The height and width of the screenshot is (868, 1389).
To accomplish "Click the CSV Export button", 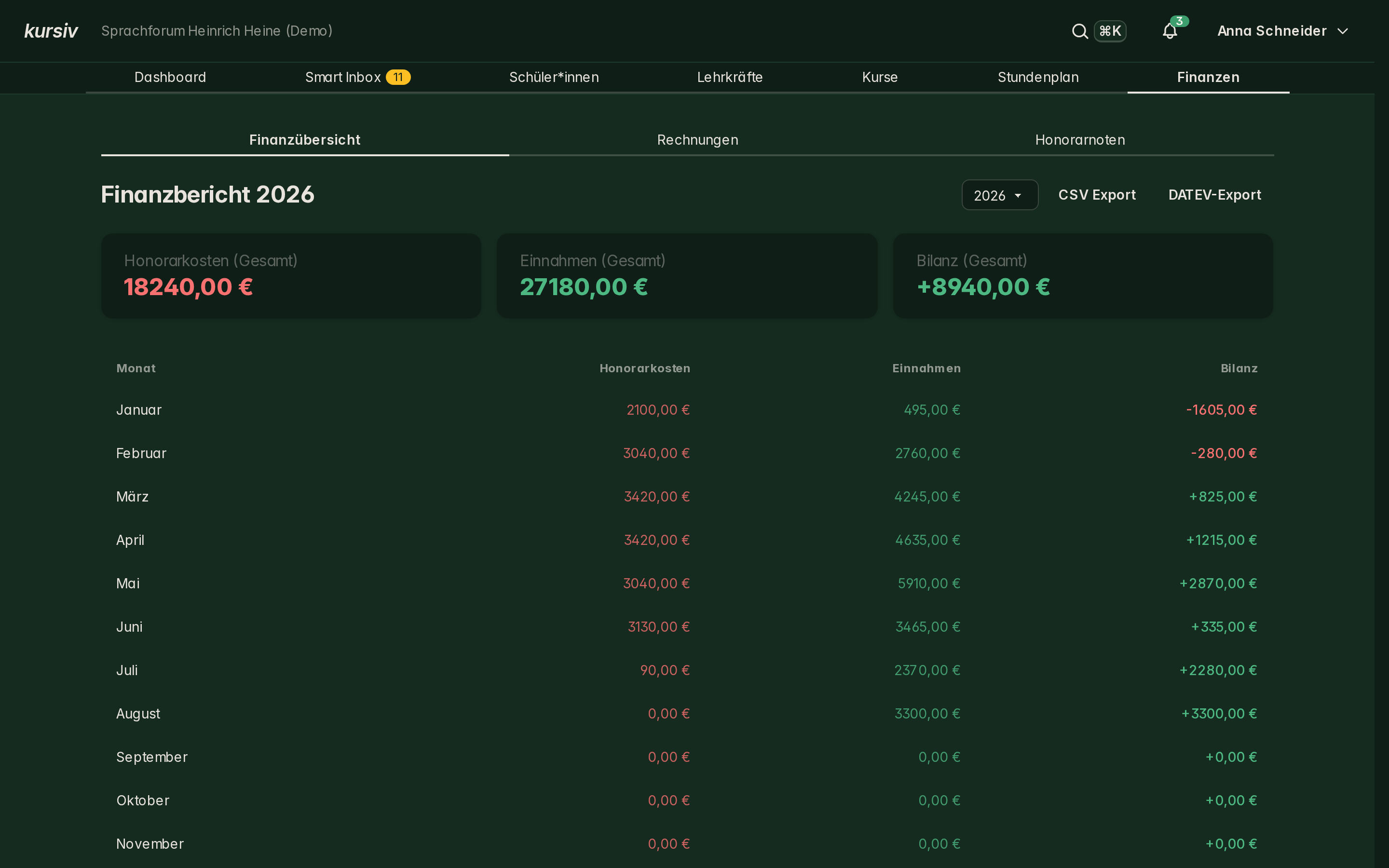I will (x=1097, y=195).
